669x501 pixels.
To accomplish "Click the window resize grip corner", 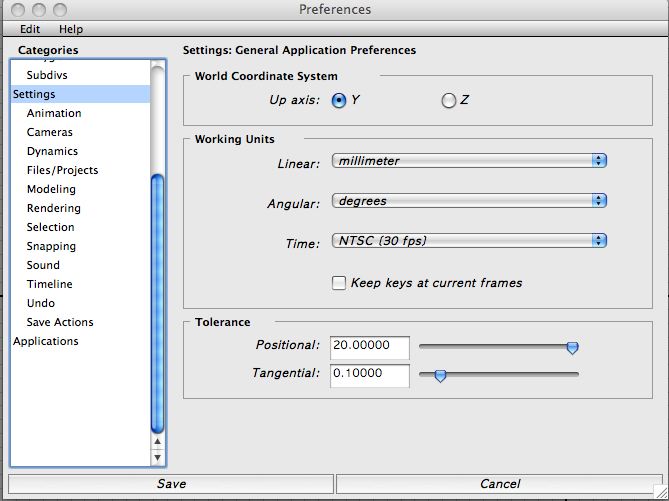I will [x=660, y=492].
